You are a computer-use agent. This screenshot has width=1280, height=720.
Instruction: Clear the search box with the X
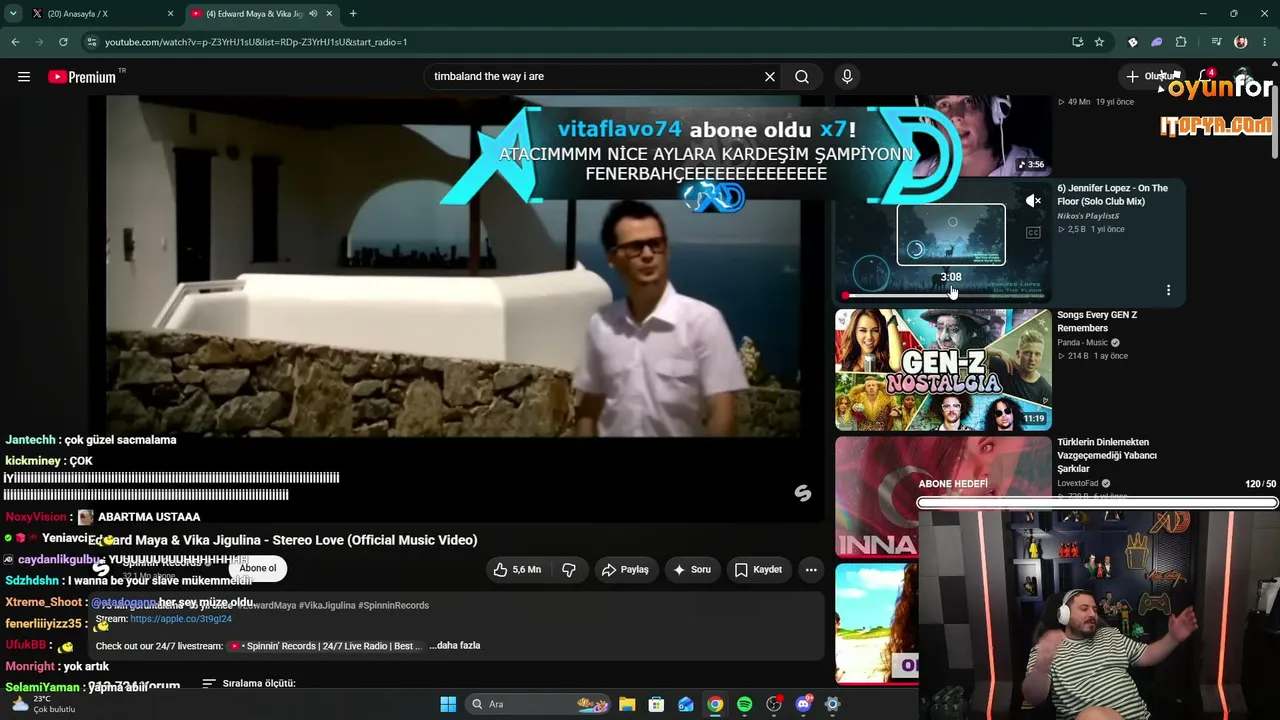point(770,77)
